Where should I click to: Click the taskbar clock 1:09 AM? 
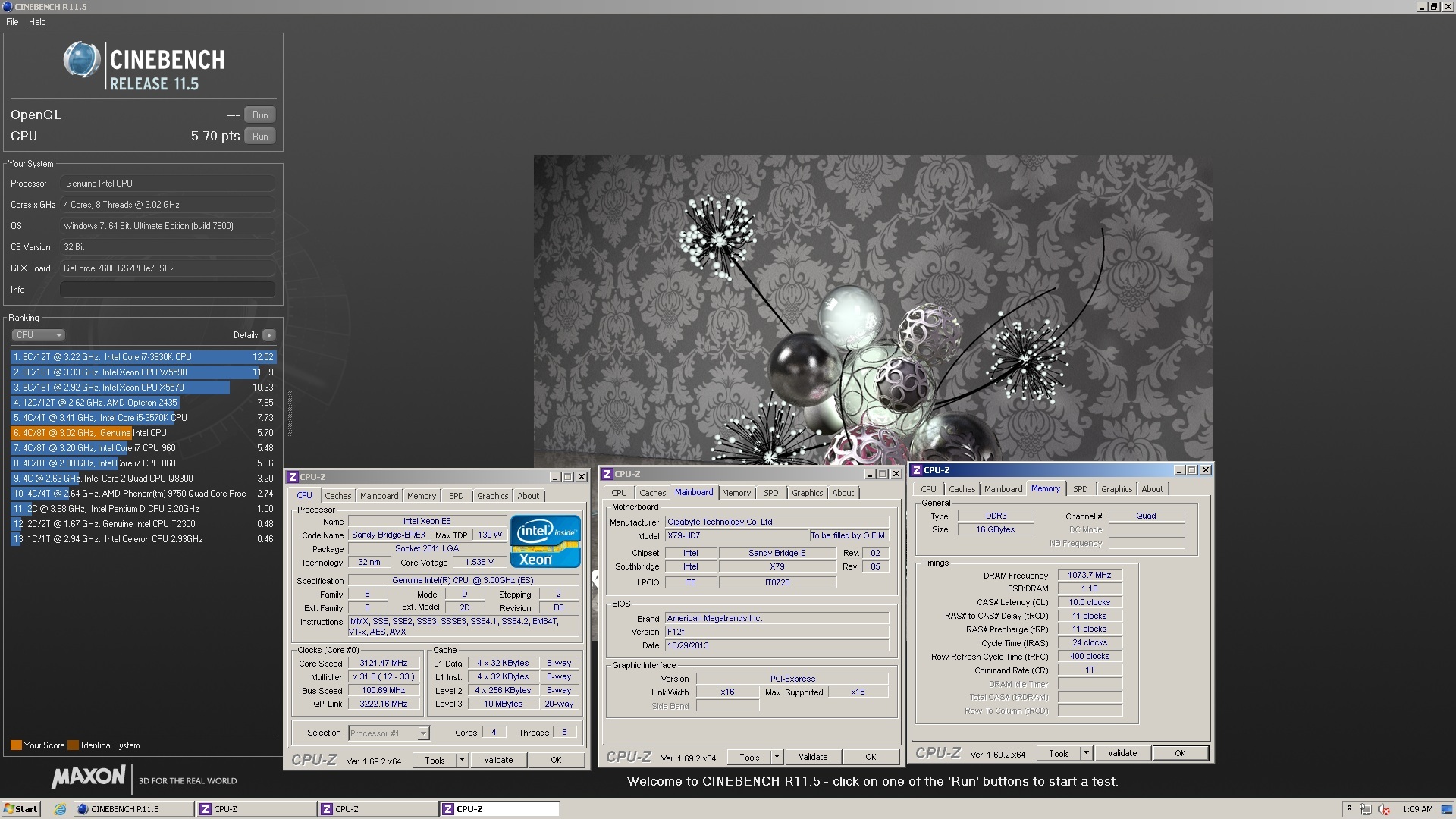click(x=1417, y=809)
